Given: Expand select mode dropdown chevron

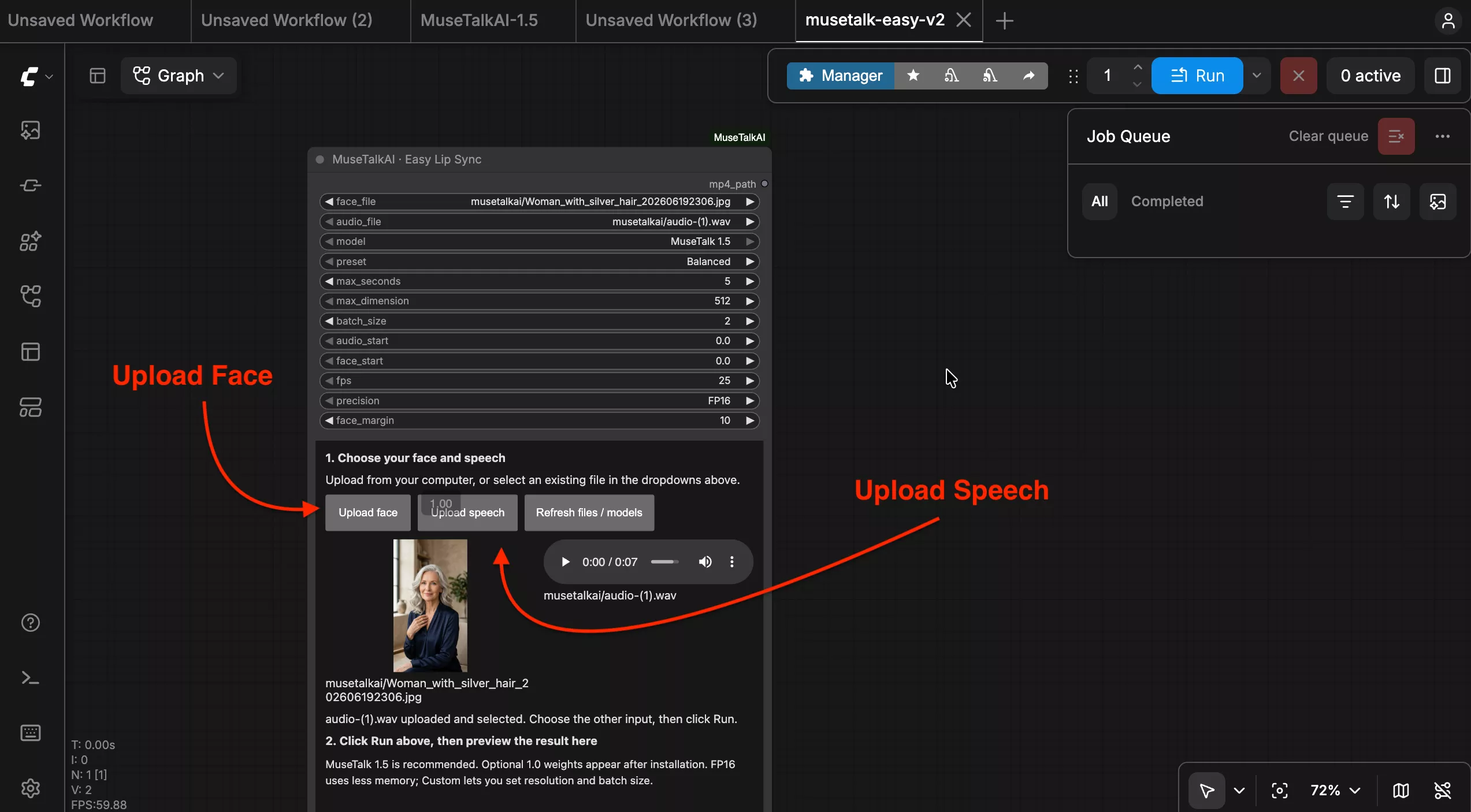Looking at the screenshot, I should (1239, 790).
